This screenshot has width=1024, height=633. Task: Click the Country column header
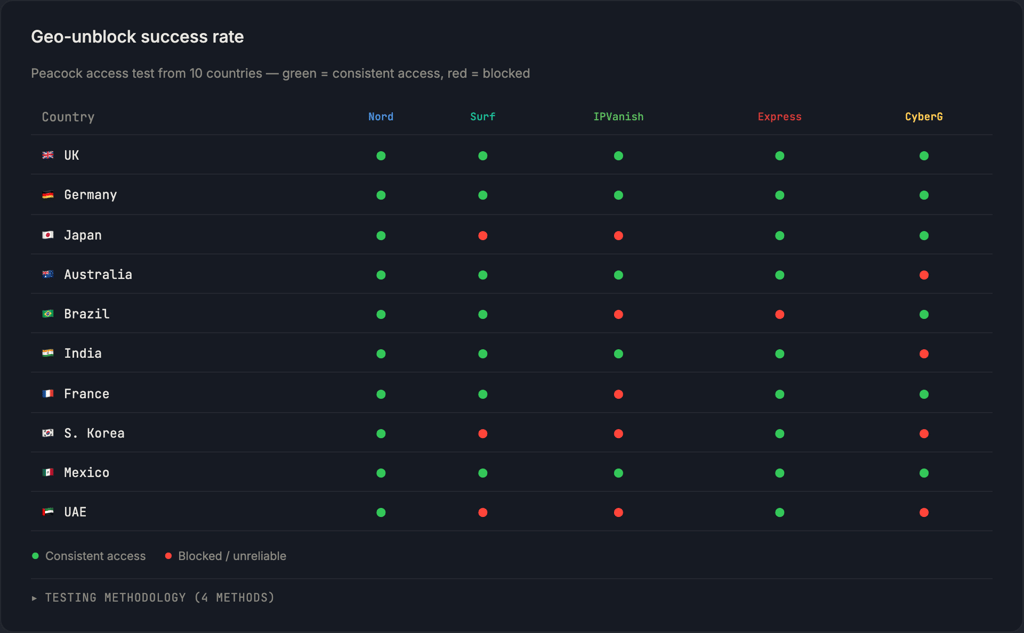[68, 117]
